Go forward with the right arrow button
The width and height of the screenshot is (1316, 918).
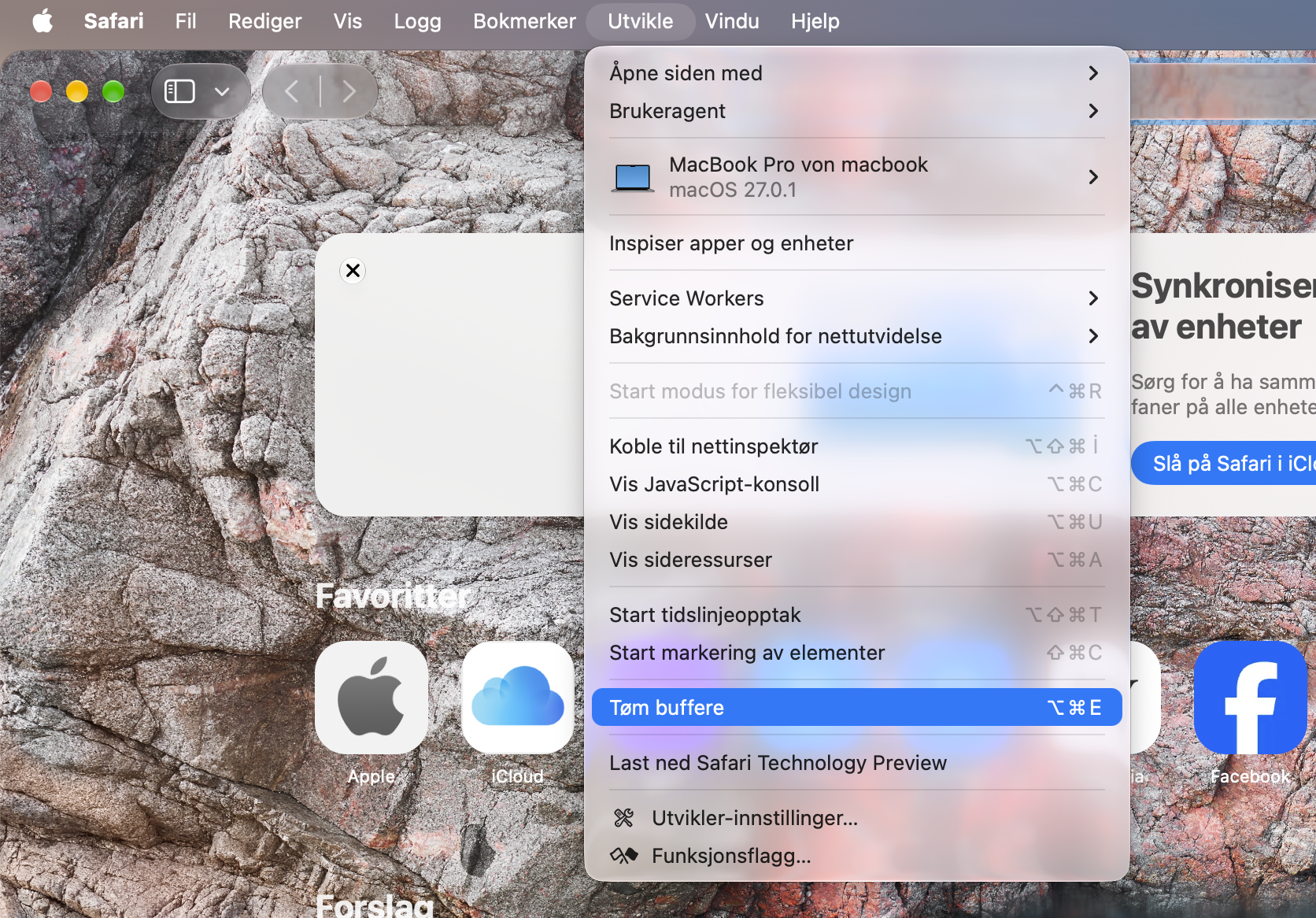(349, 91)
